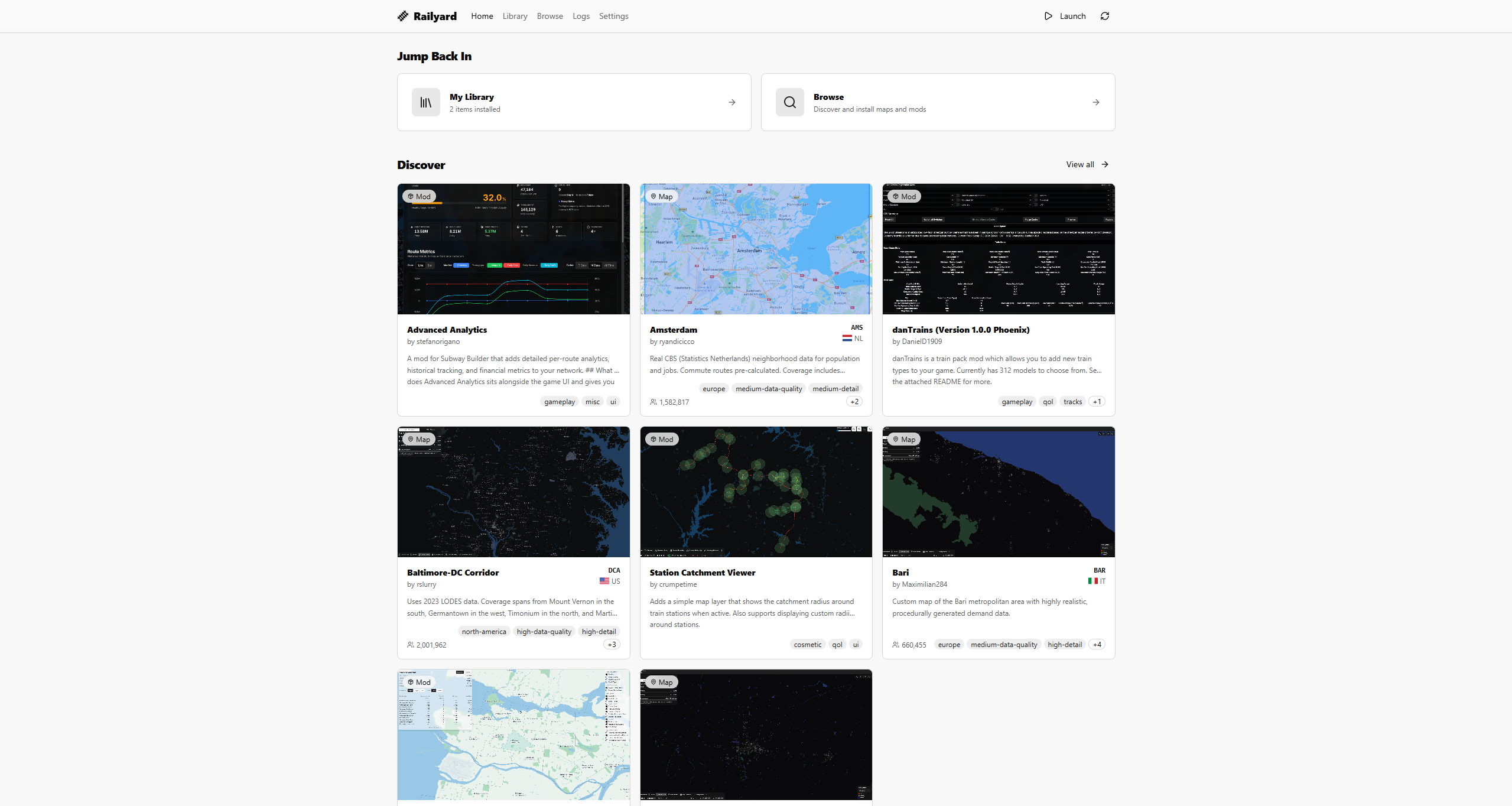Click the refresh icon in header
This screenshot has height=806, width=1512.
1104,16
